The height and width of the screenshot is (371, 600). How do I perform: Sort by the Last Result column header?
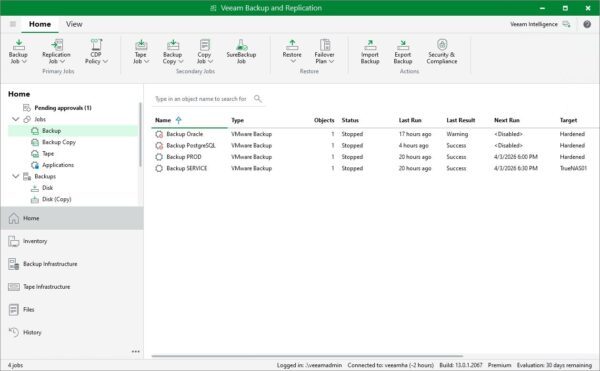point(461,120)
